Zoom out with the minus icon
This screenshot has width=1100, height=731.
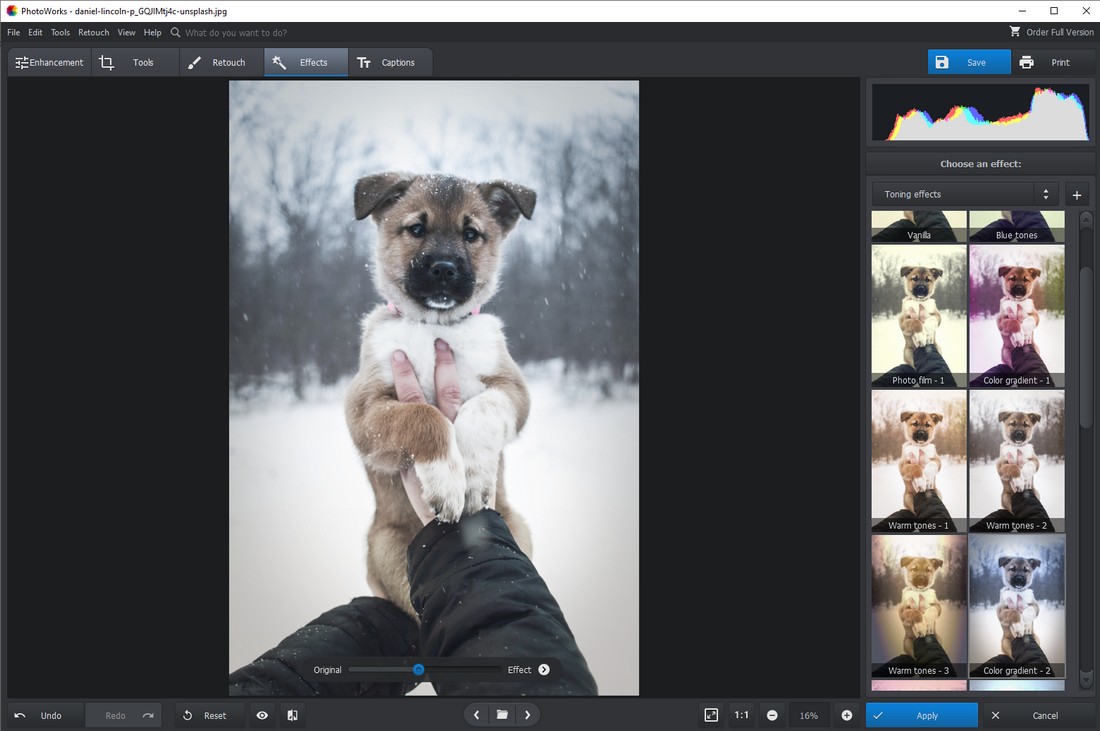click(x=772, y=715)
